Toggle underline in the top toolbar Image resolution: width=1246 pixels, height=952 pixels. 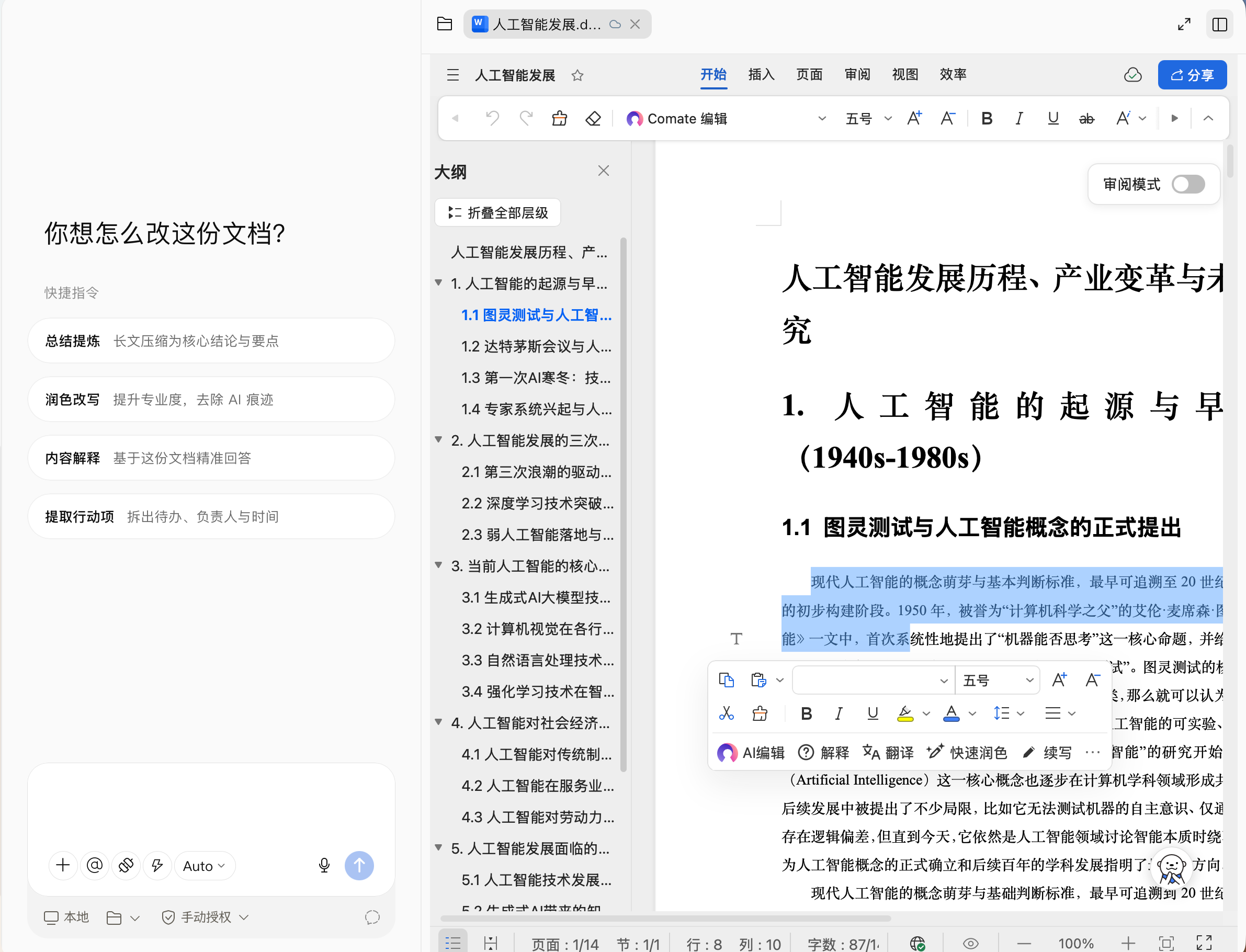(1053, 118)
